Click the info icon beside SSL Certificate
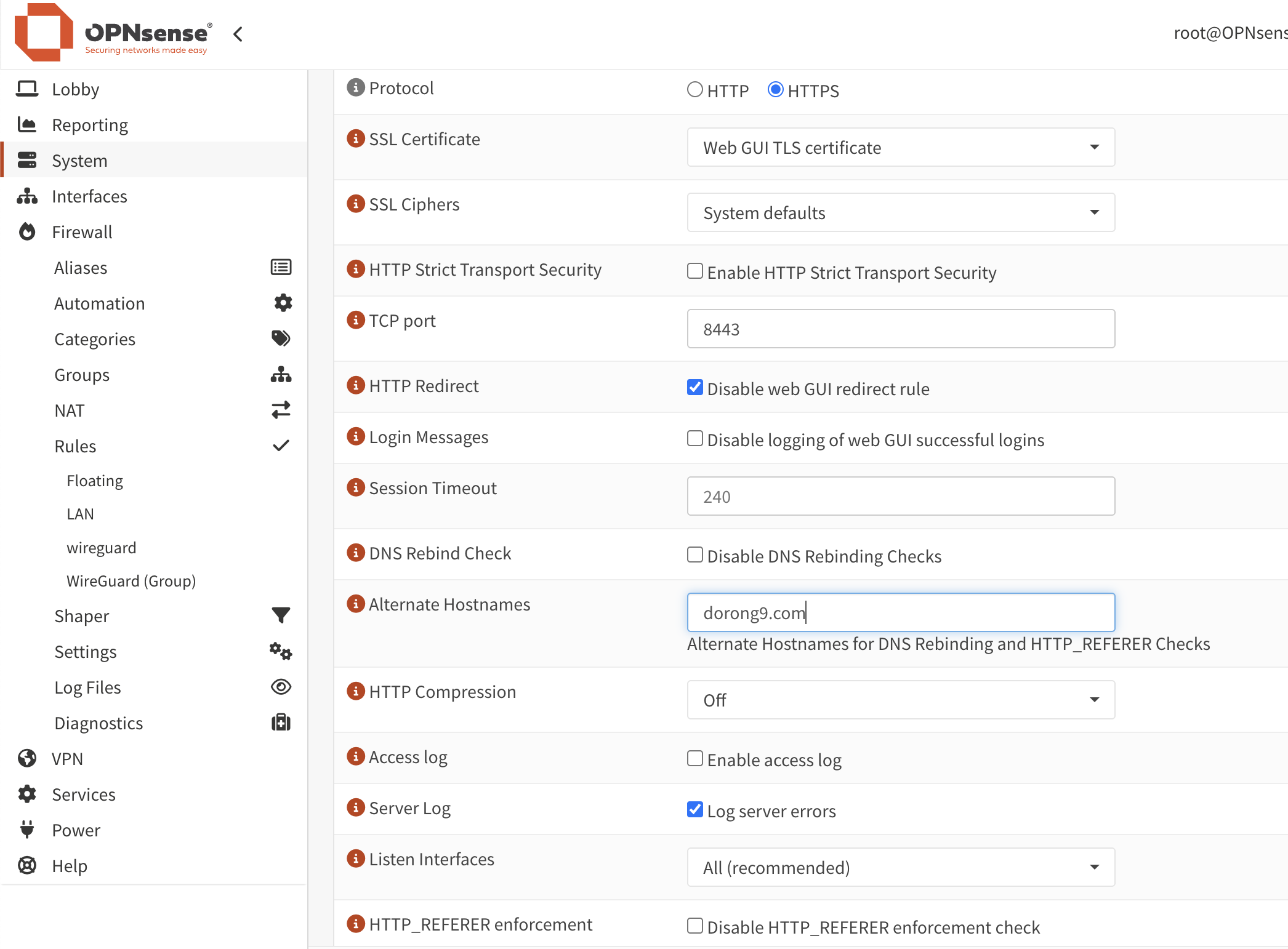The image size is (1288, 949). pyautogui.click(x=355, y=139)
